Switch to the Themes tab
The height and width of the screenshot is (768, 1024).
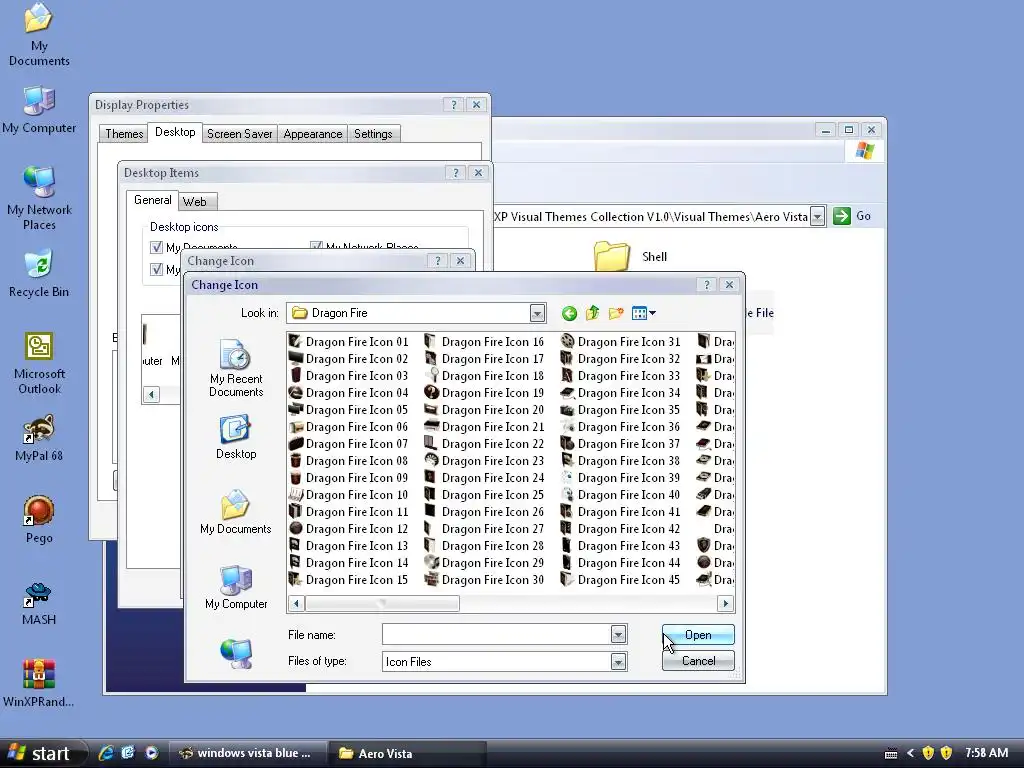point(124,134)
